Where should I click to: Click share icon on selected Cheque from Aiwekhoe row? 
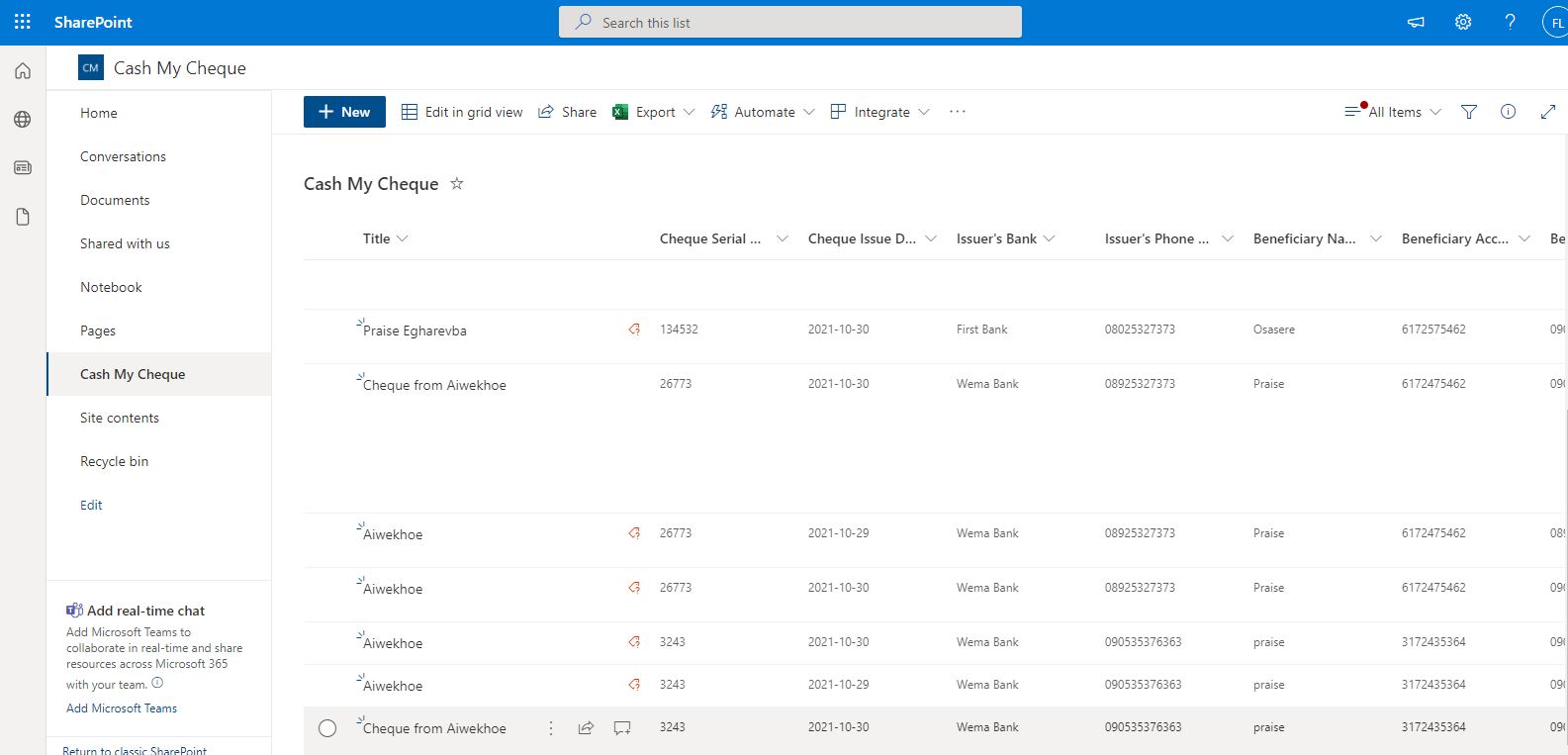coord(586,728)
